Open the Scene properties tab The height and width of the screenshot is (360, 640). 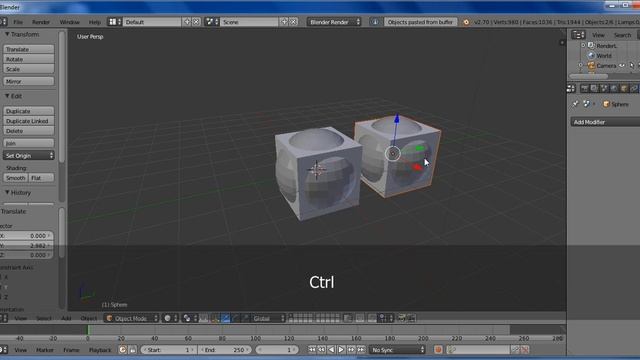click(604, 88)
